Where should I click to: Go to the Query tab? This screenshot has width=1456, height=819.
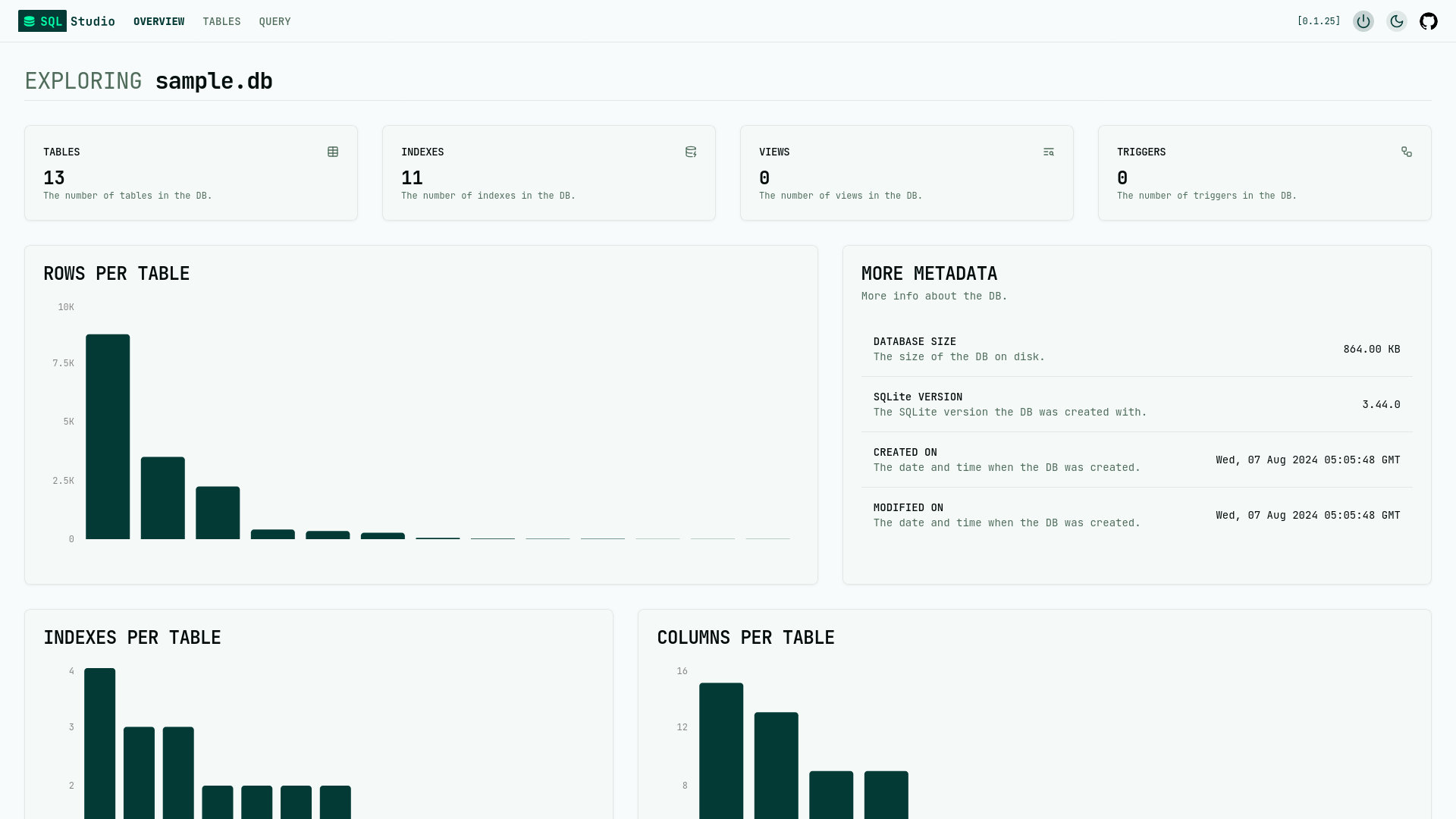click(x=275, y=21)
